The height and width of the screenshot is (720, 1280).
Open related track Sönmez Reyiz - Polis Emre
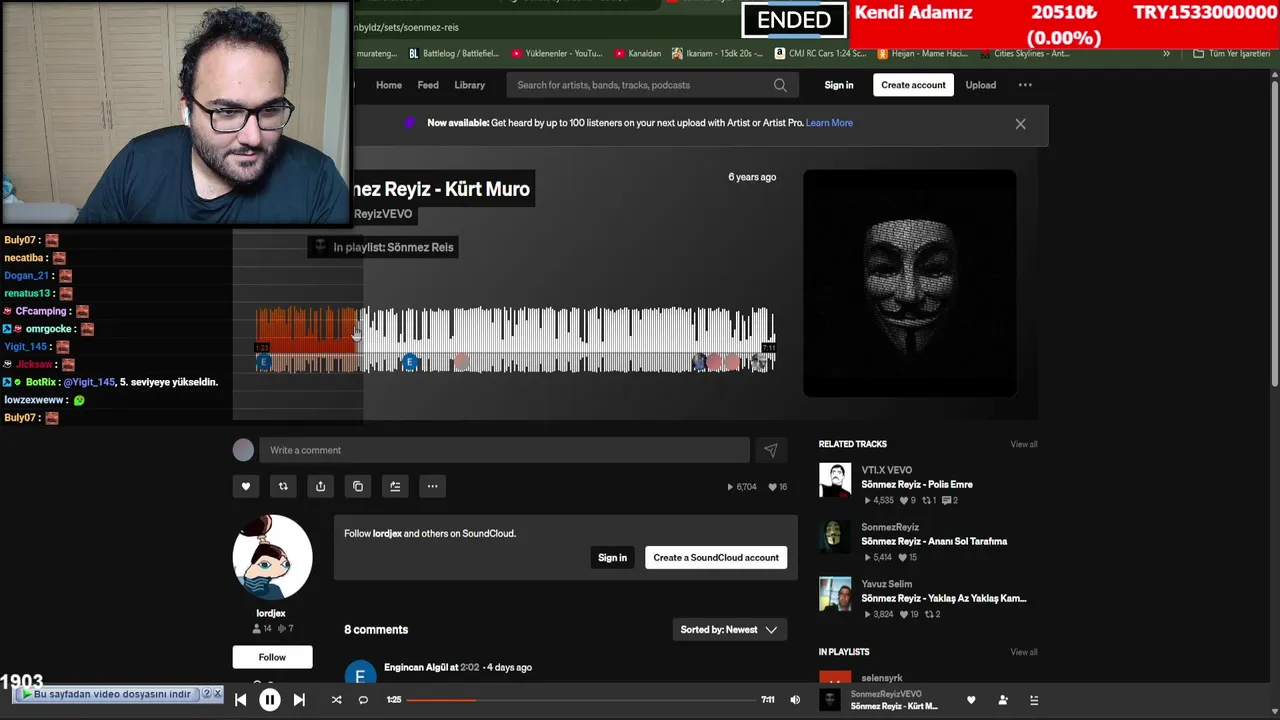tap(917, 484)
